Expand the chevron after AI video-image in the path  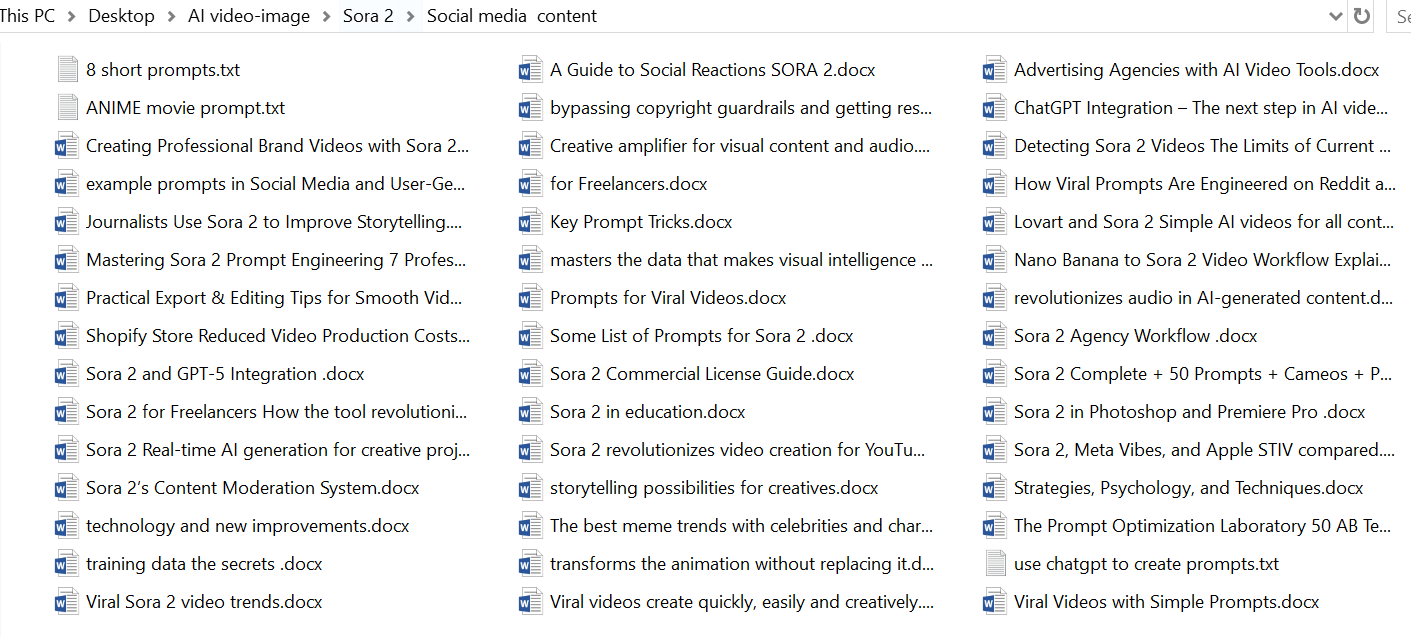click(x=326, y=16)
